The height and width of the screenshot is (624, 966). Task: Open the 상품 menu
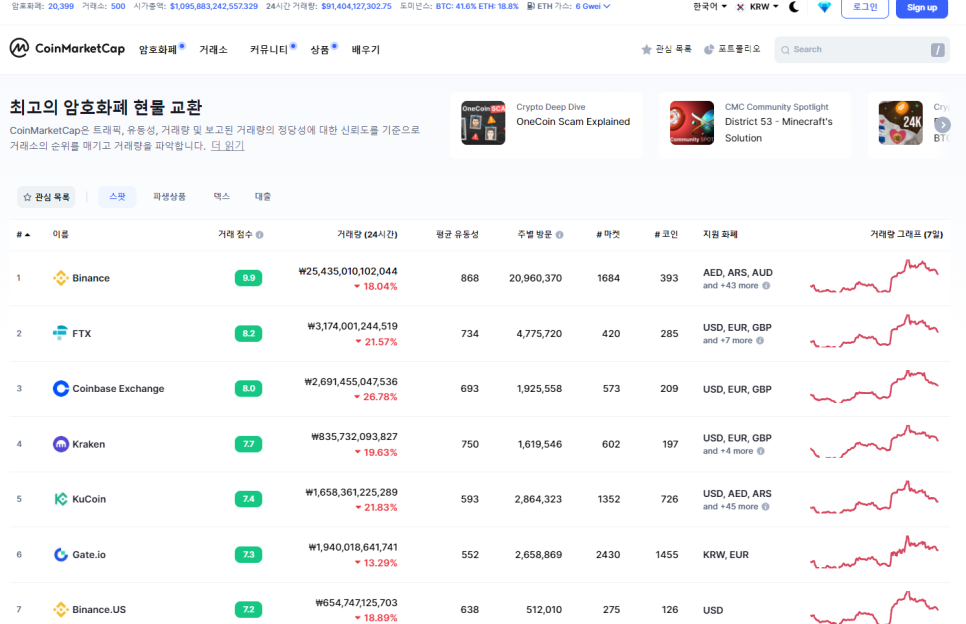tap(320, 49)
